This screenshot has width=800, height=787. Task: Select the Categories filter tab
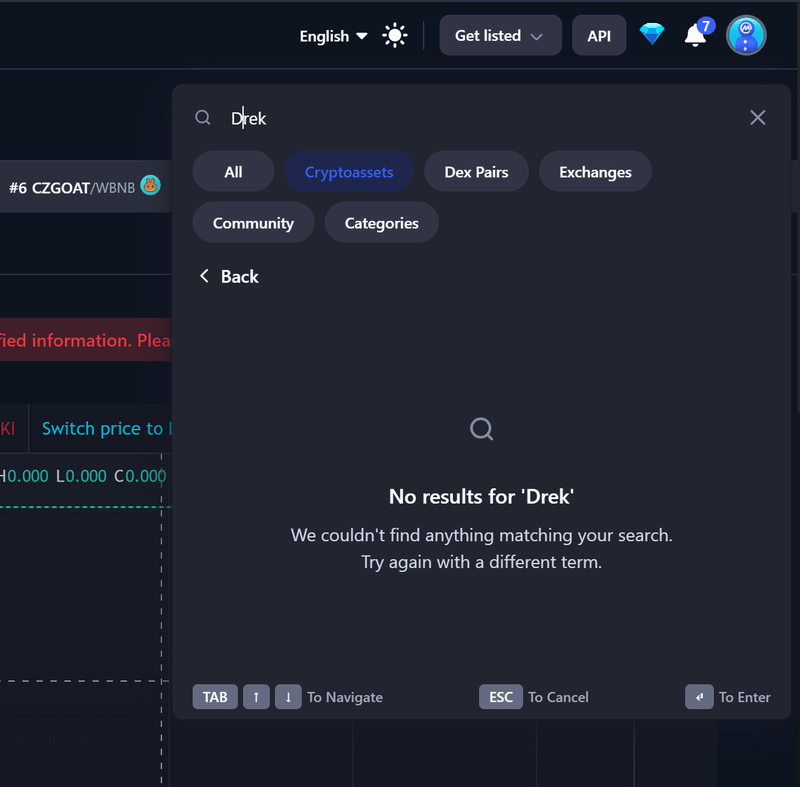(x=381, y=222)
